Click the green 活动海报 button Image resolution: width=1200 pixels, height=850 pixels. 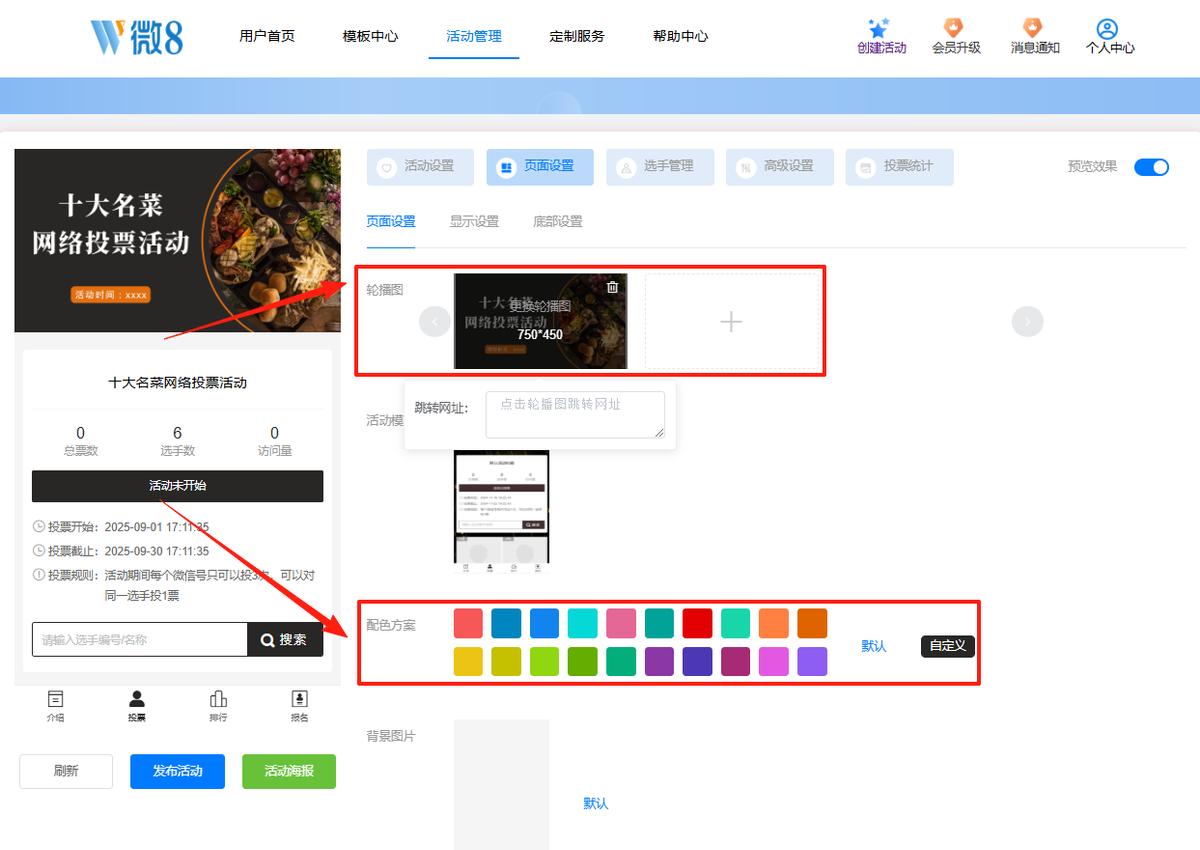pos(289,771)
